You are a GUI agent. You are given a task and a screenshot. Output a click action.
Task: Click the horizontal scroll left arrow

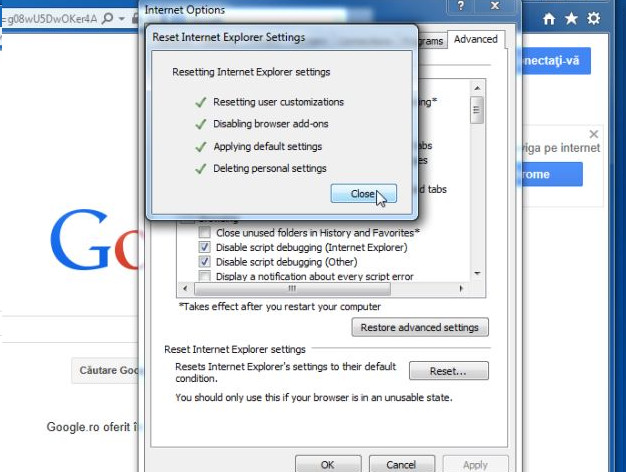tap(185, 288)
